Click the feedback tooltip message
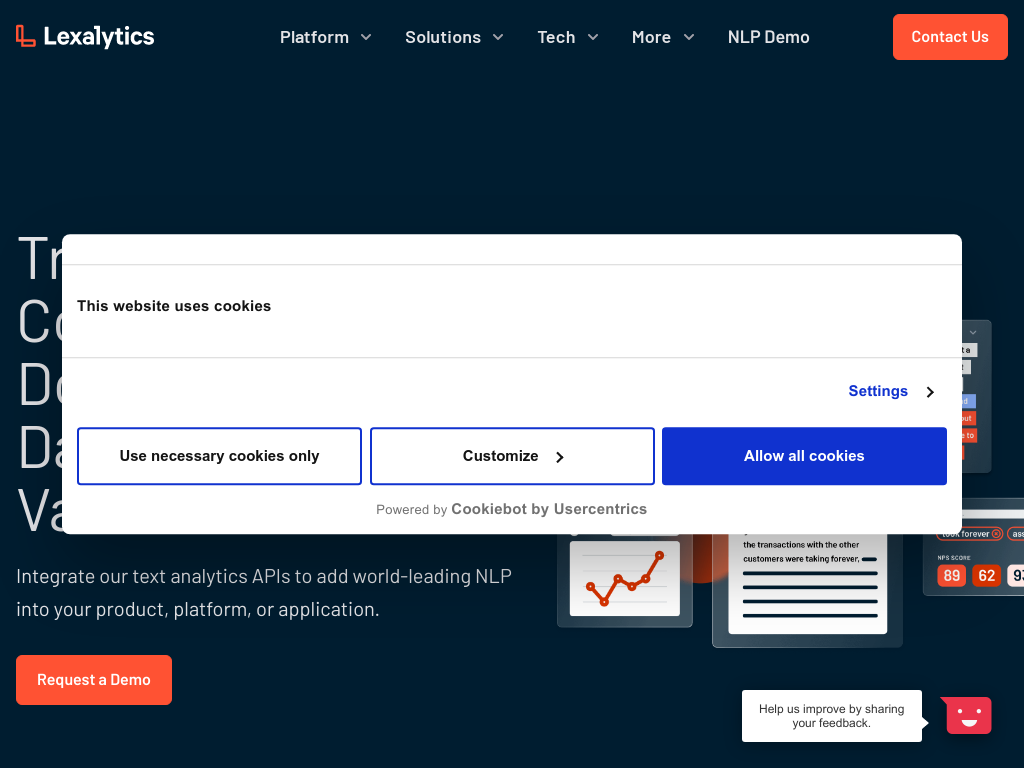This screenshot has width=1024, height=768. pos(831,716)
